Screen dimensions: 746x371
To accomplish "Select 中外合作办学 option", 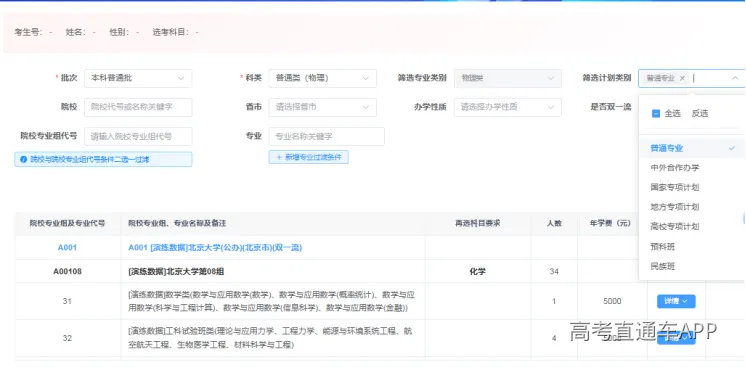I will 692,168.
